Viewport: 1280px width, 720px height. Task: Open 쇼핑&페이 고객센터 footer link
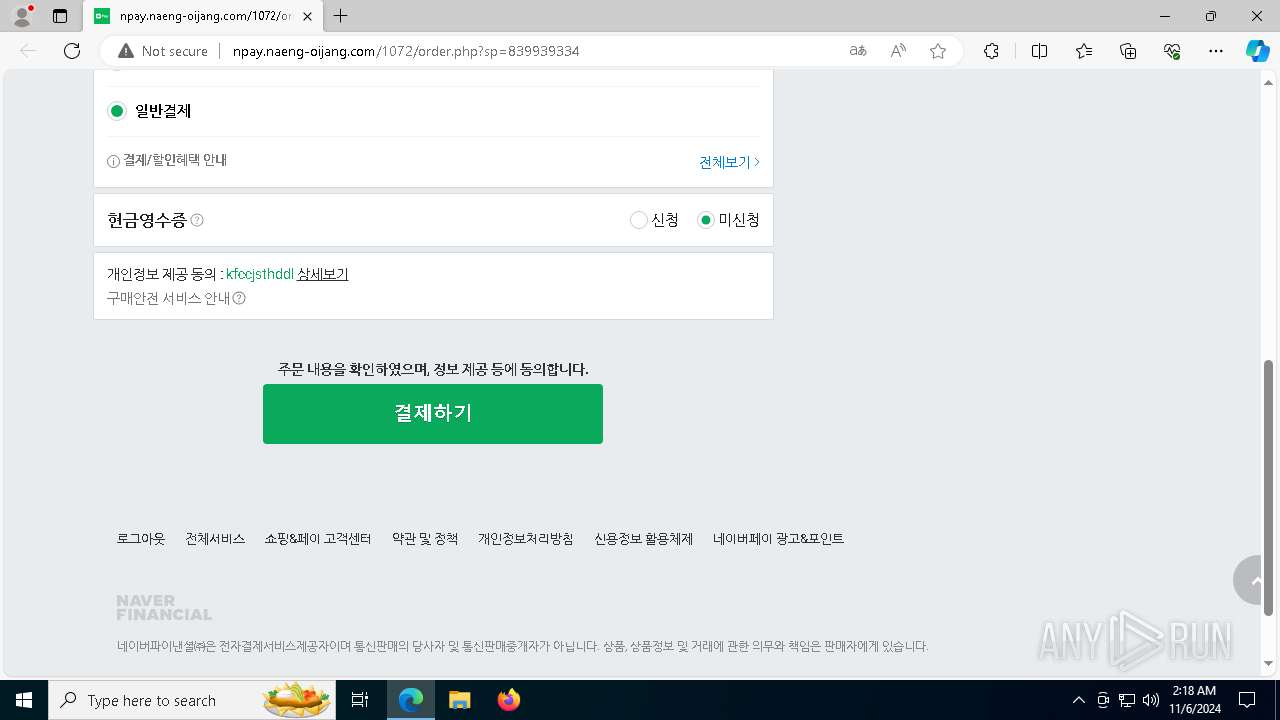[x=318, y=538]
